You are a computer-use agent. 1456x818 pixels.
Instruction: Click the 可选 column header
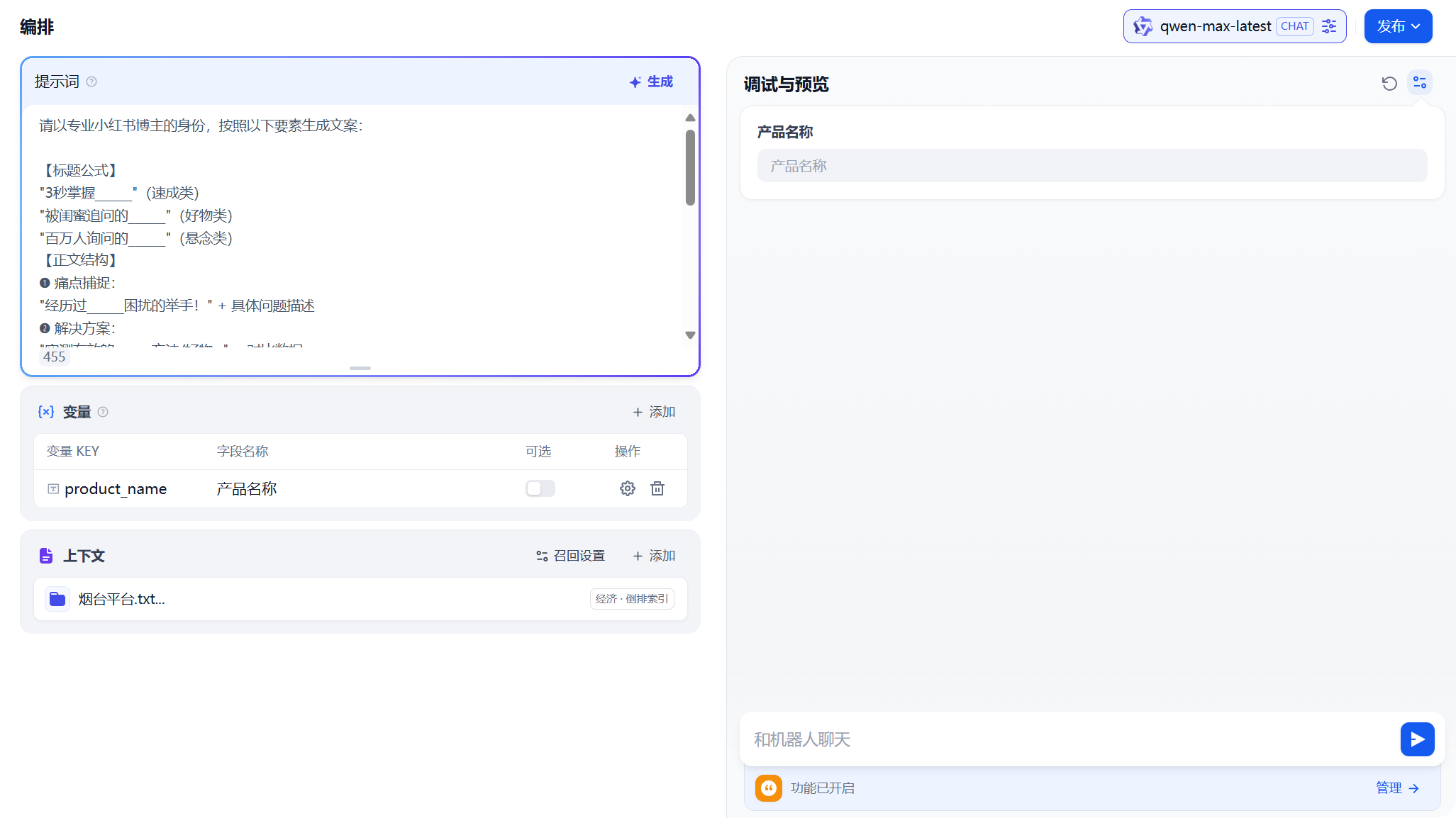click(538, 452)
